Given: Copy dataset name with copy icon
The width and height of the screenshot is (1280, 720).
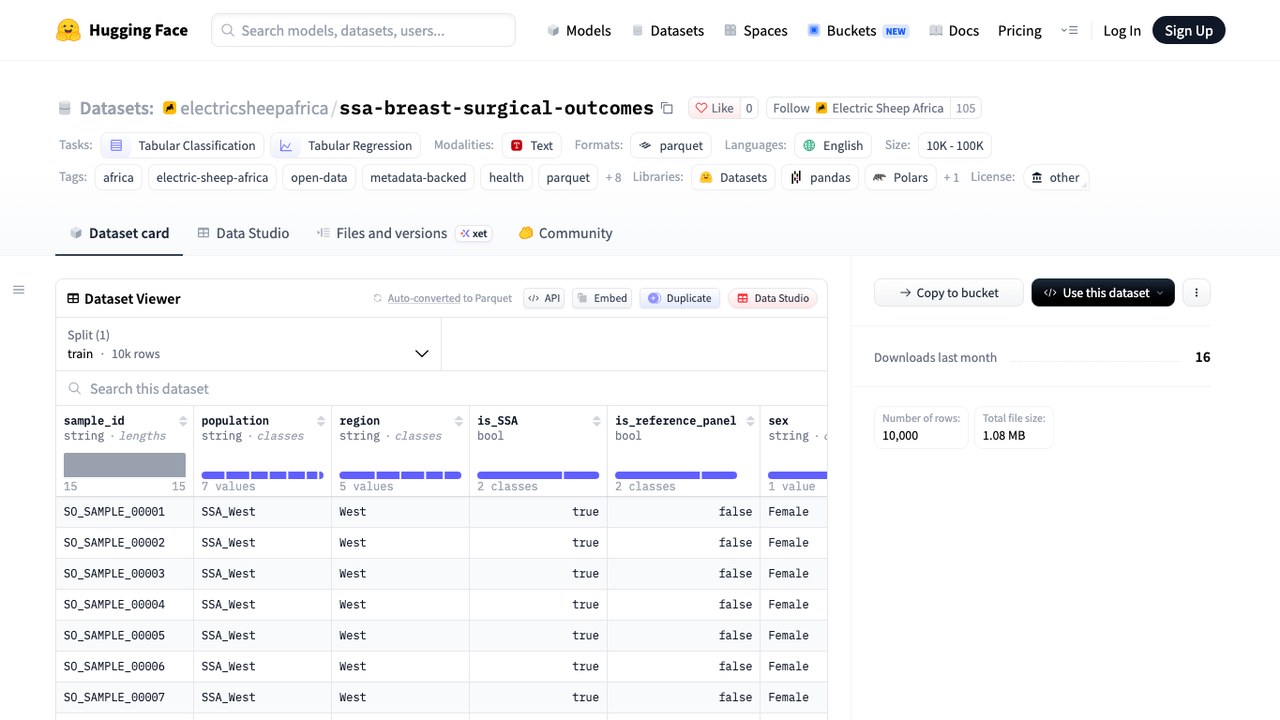Looking at the screenshot, I should pos(668,108).
